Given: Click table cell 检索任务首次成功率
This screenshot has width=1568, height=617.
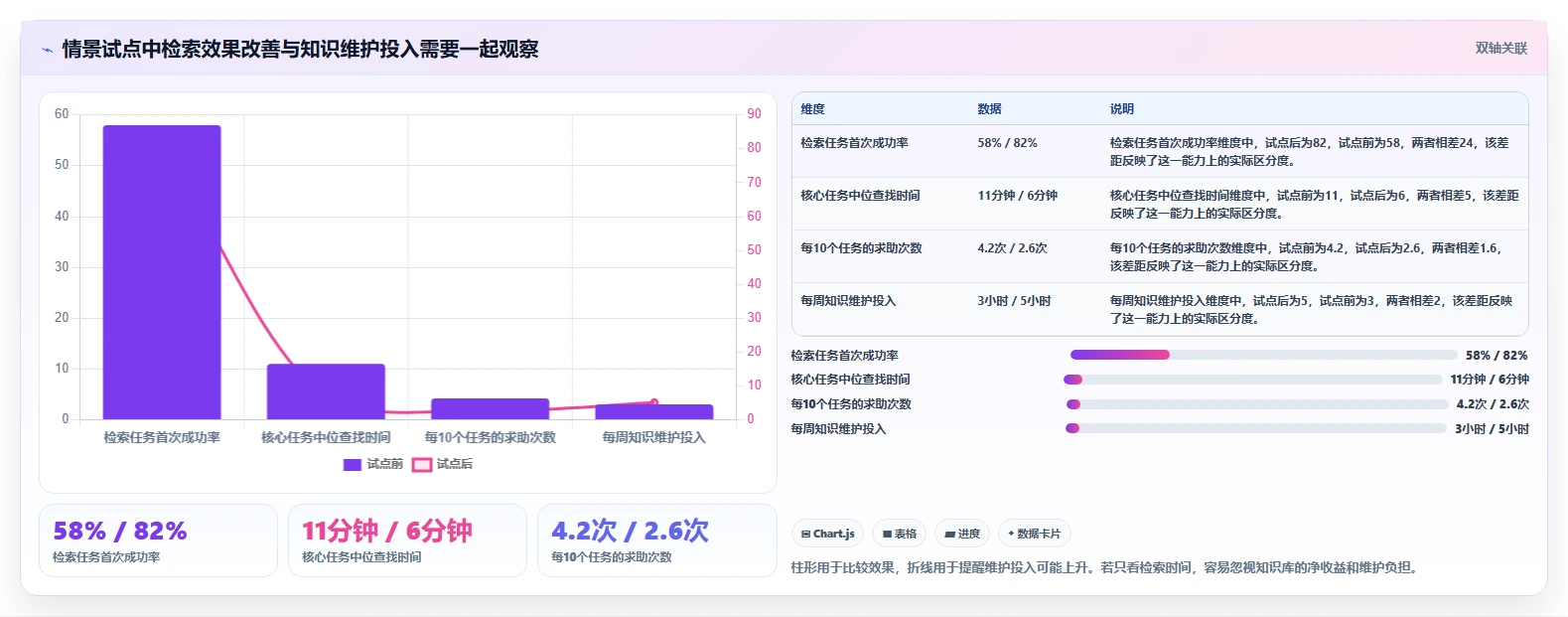Looking at the screenshot, I should pyautogui.click(x=854, y=143).
